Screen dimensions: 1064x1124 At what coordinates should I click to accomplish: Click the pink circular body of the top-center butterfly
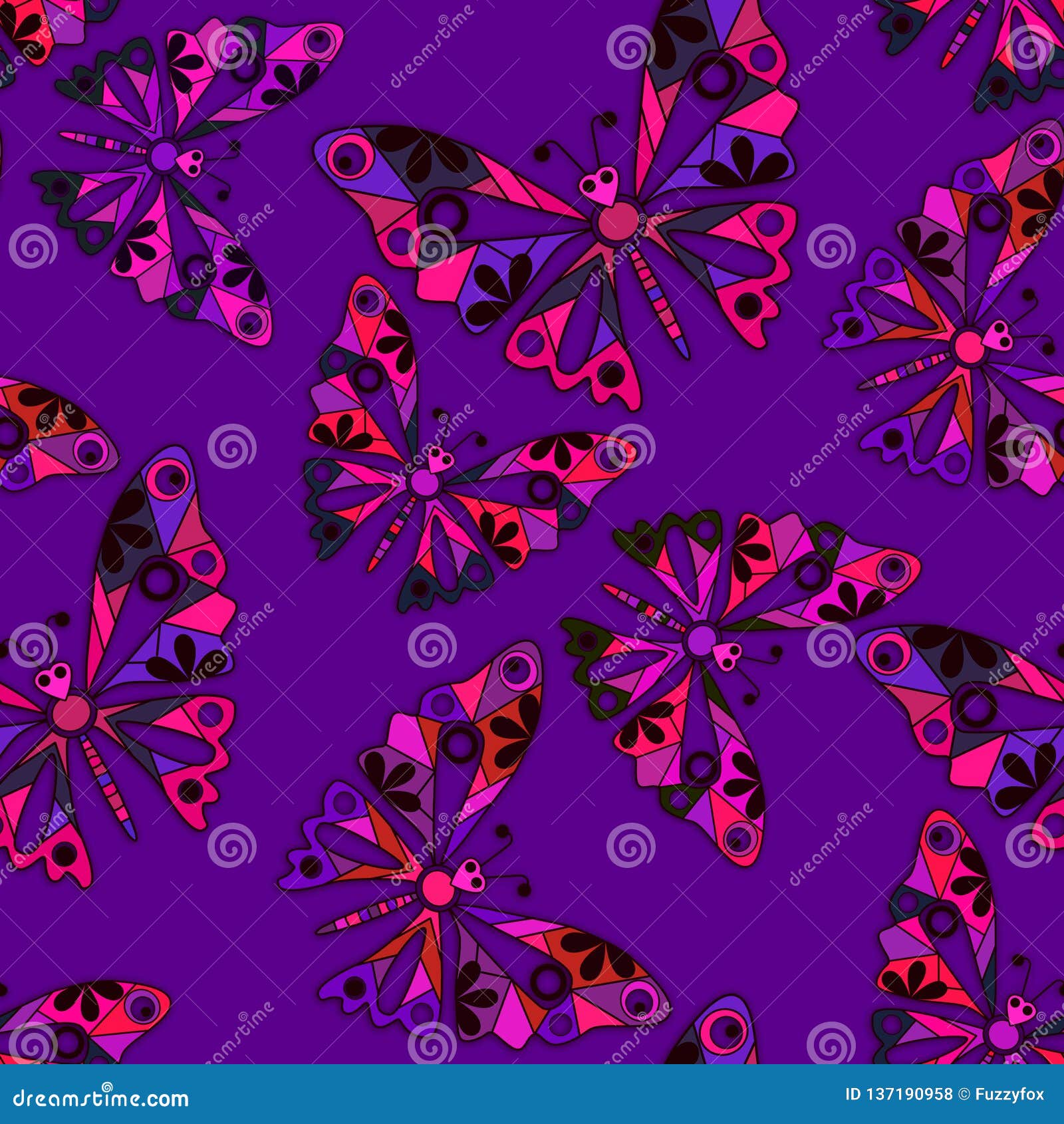click(615, 219)
